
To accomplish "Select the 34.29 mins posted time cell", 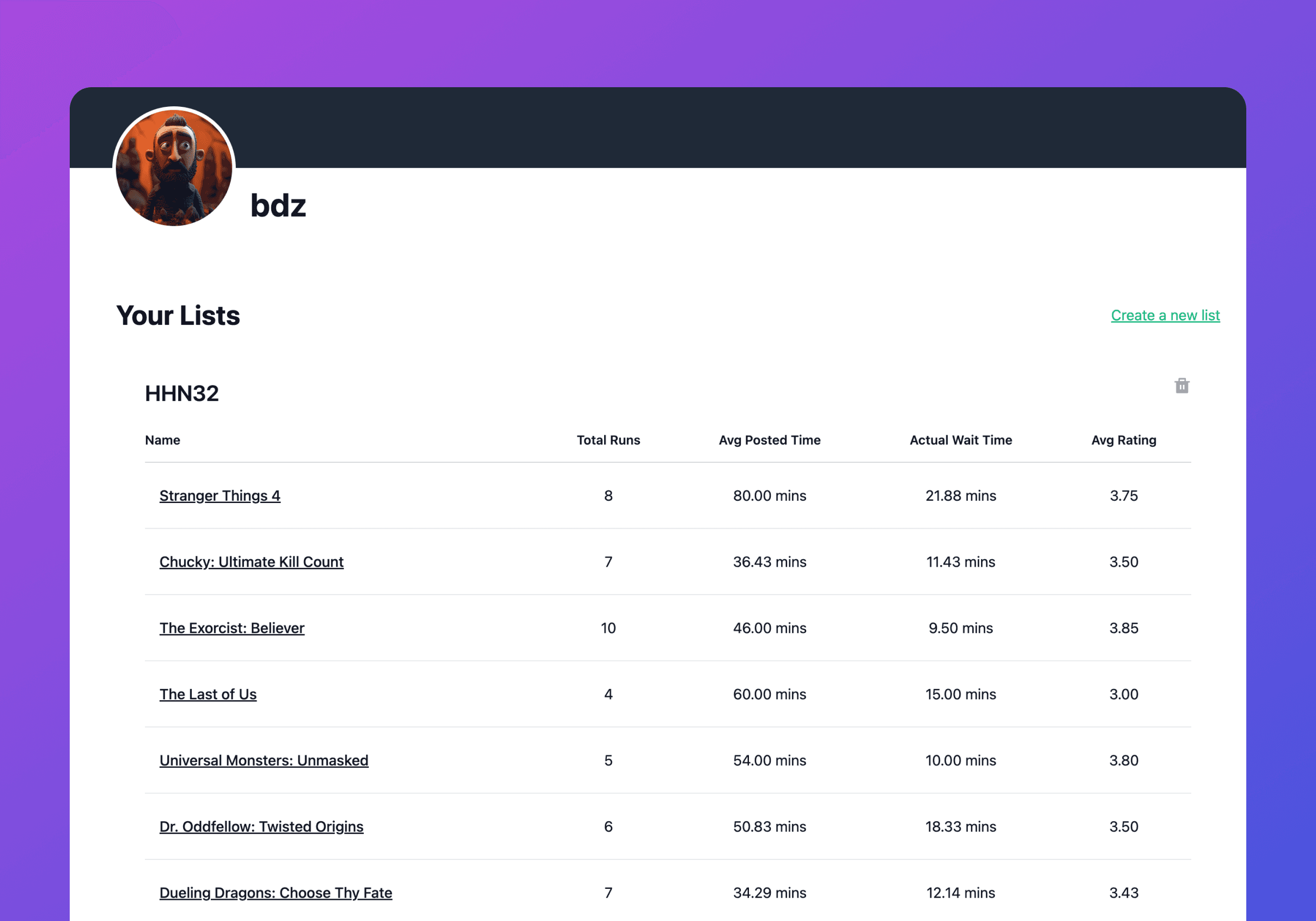I will coord(769,893).
